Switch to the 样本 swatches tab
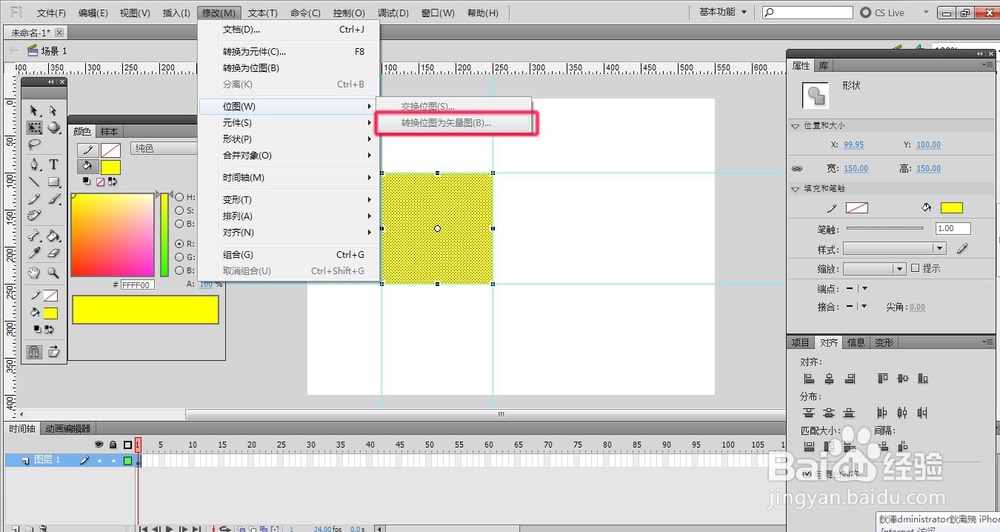The width and height of the screenshot is (1000, 532). click(109, 131)
